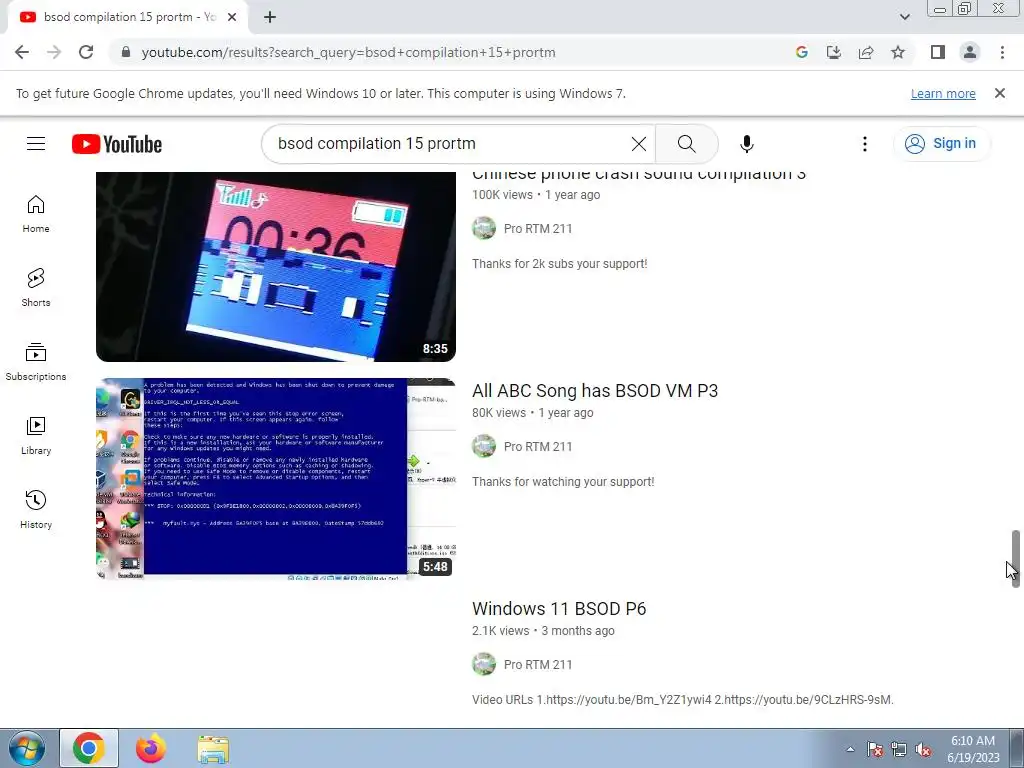The height and width of the screenshot is (768, 1024).
Task: Click the install app icon in address bar
Action: tap(834, 52)
